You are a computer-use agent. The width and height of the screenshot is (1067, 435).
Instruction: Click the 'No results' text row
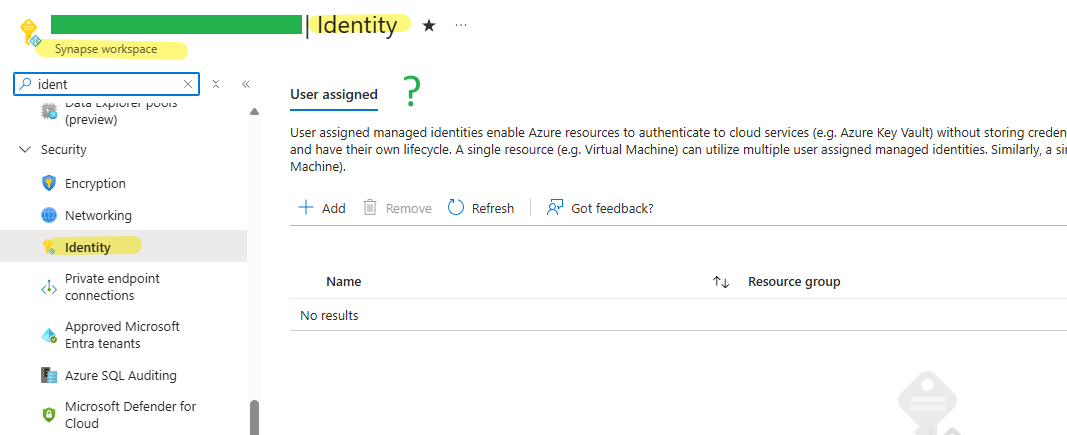click(x=329, y=315)
